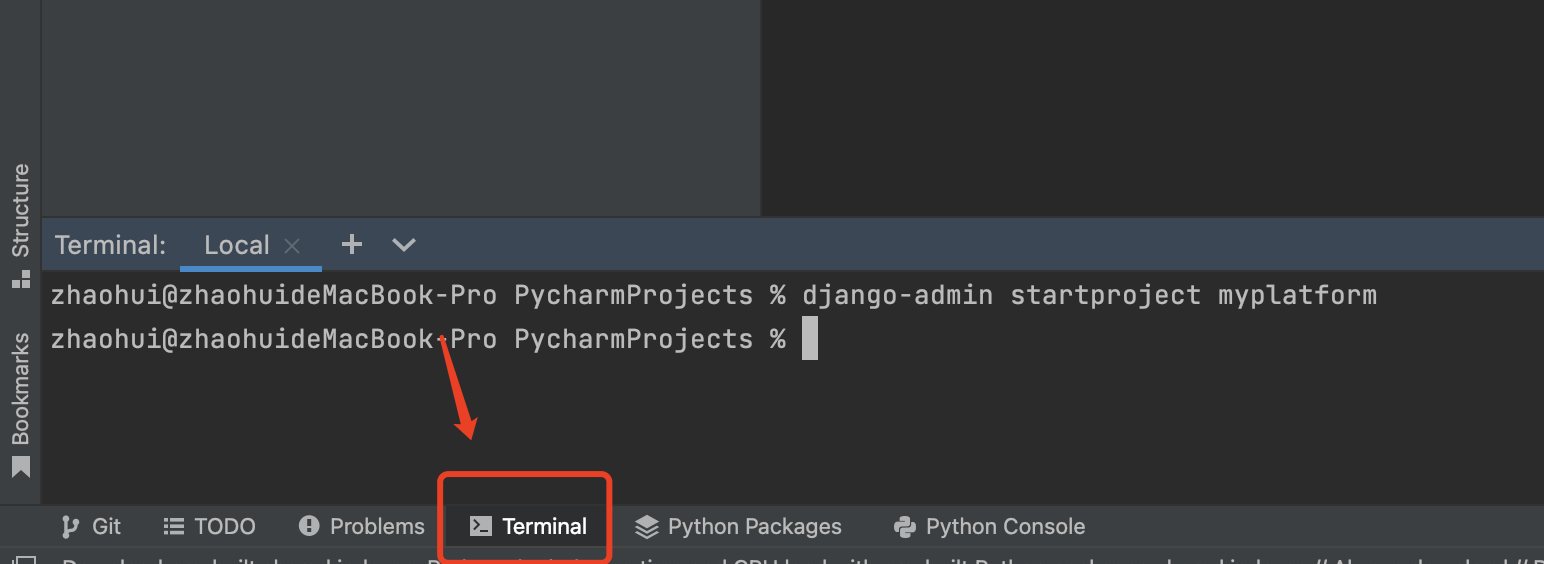Open Python Console via its snake icon
The width and height of the screenshot is (1544, 564).
click(x=906, y=526)
